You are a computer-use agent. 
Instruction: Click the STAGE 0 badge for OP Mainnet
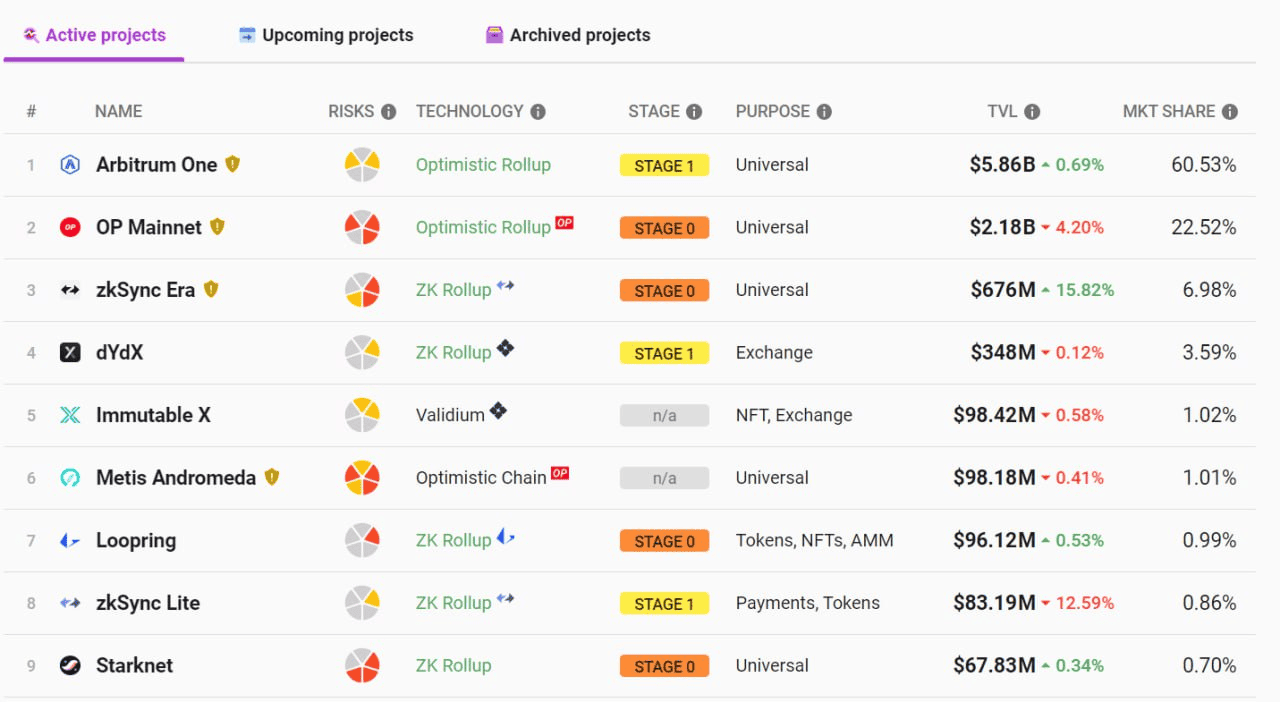click(x=664, y=228)
